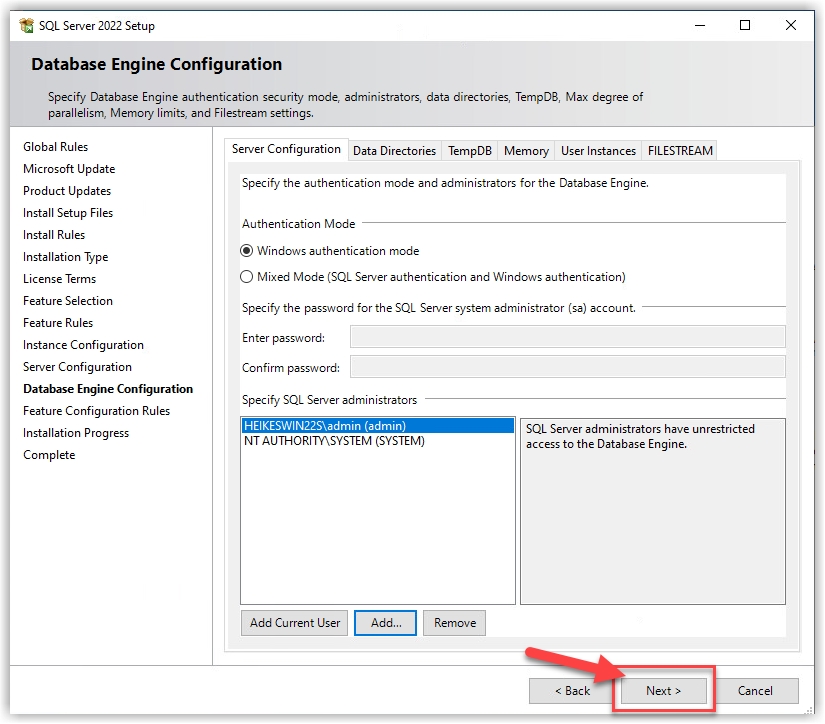Screen dimensions: 825x724
Task: Remove the selected administrator
Action: [x=455, y=623]
